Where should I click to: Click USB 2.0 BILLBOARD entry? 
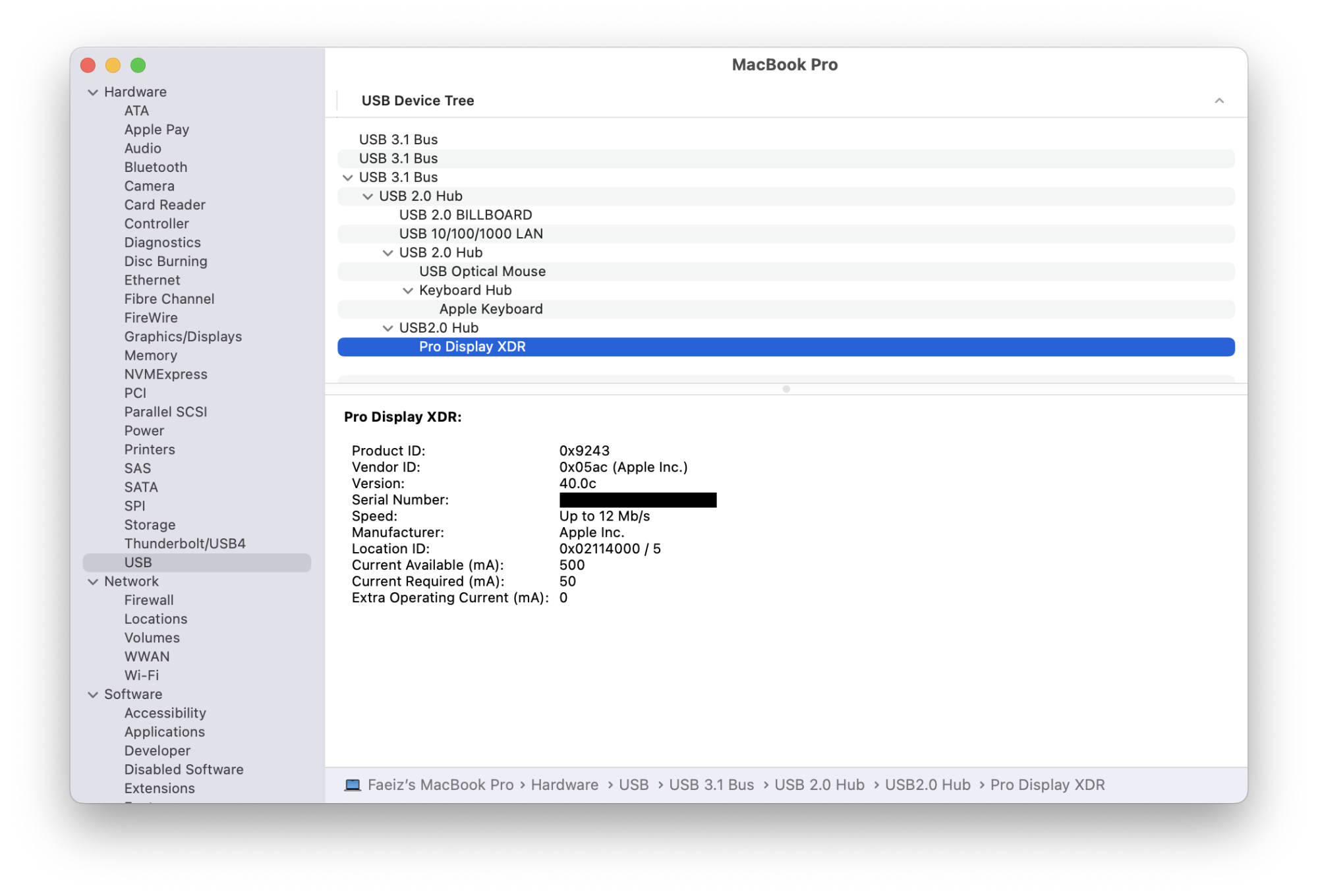tap(465, 215)
